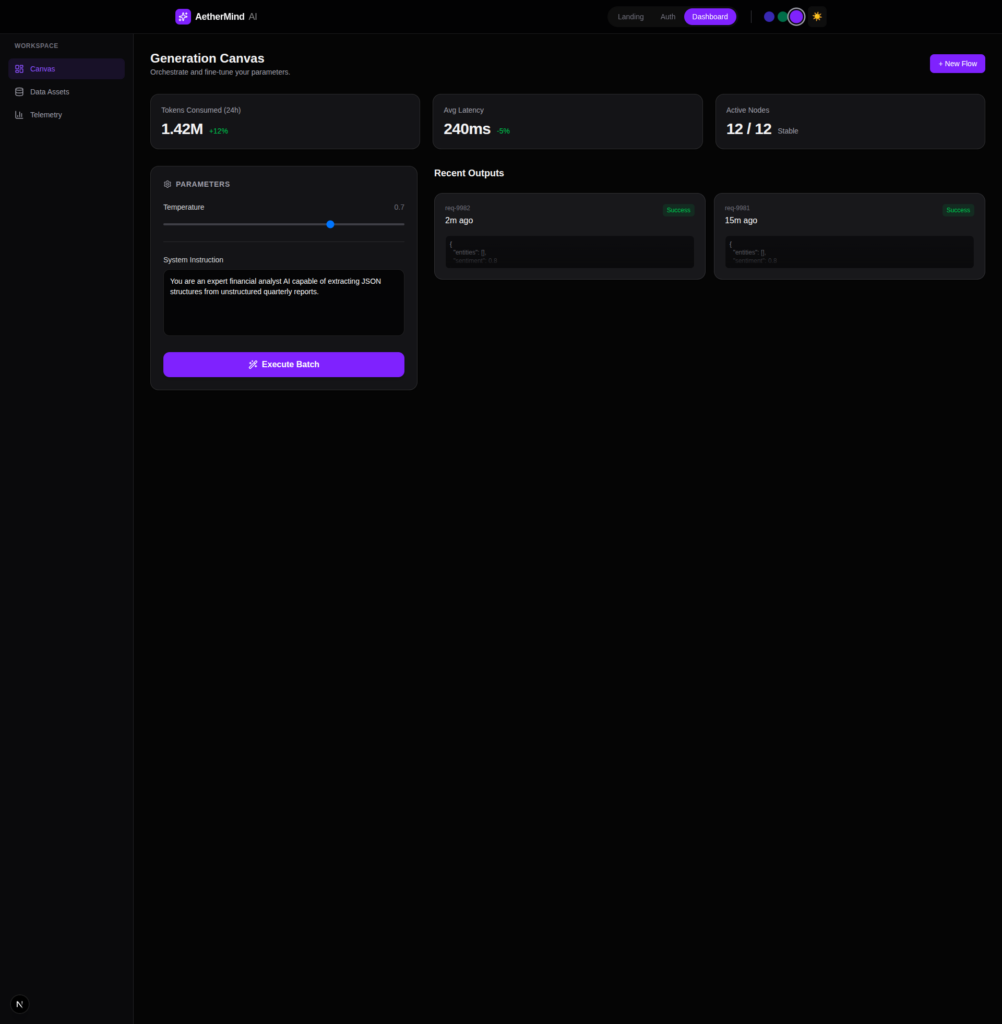The height and width of the screenshot is (1024, 1002).
Task: Click the Execute Batch button
Action: click(x=283, y=364)
